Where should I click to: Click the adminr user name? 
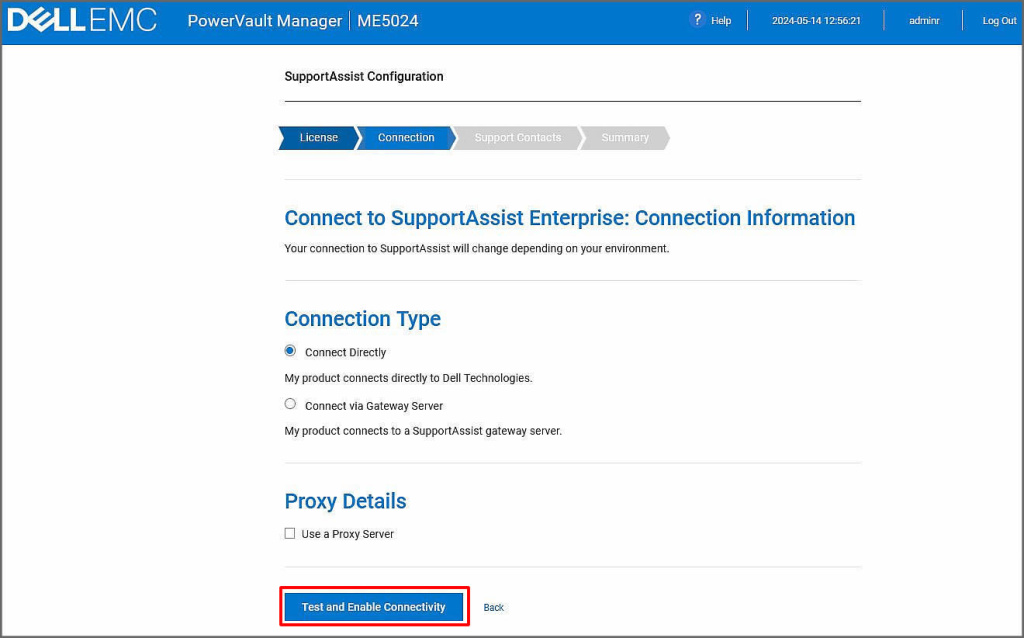(923, 21)
